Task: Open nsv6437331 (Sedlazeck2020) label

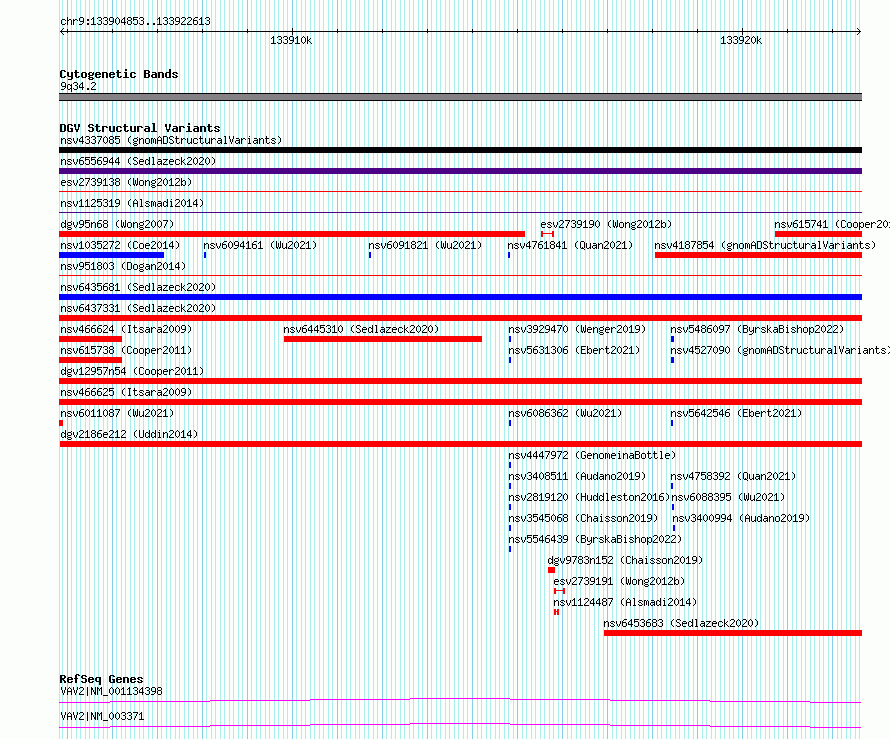Action: pos(138,308)
